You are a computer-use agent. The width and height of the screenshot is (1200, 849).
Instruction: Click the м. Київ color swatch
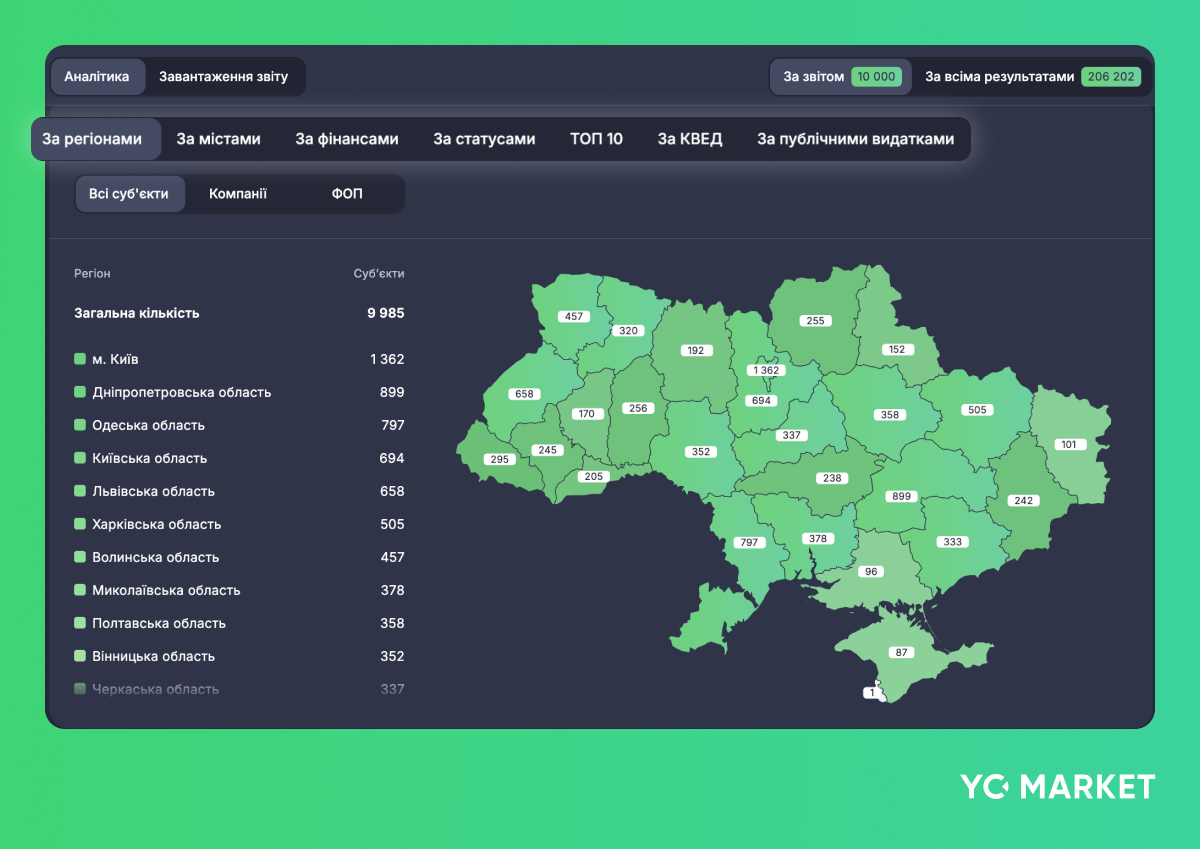click(80, 359)
